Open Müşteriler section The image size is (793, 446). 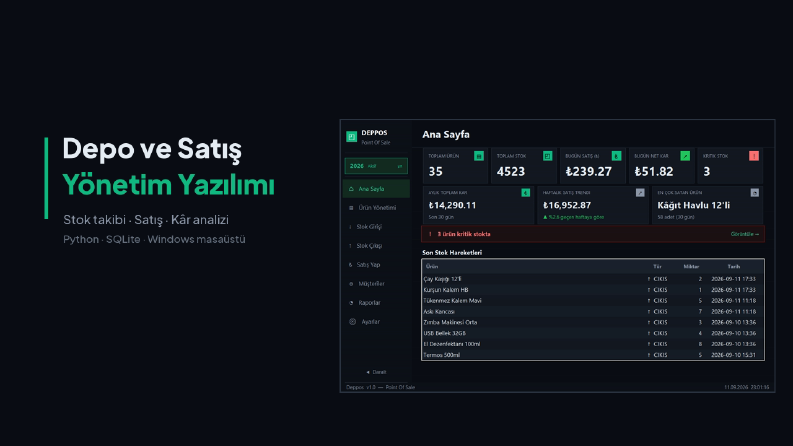[x=376, y=284]
